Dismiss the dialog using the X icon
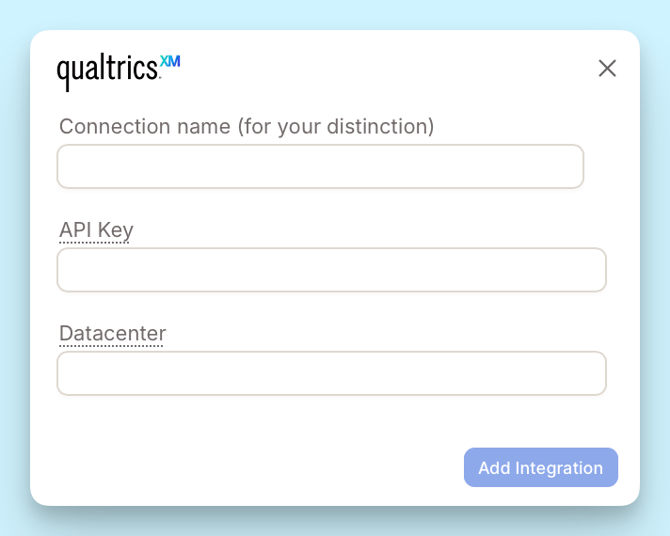Image resolution: width=670 pixels, height=536 pixels. 607,68
